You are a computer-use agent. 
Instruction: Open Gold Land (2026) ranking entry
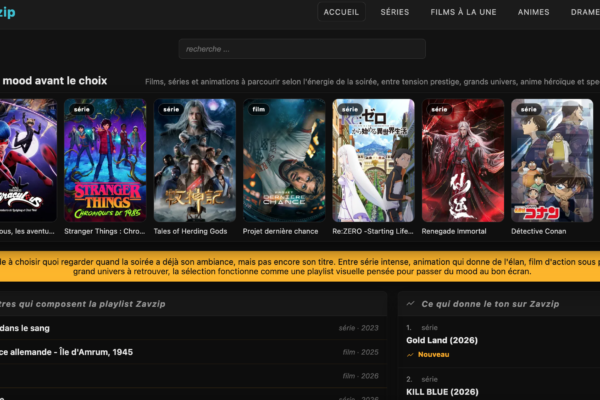(442, 340)
